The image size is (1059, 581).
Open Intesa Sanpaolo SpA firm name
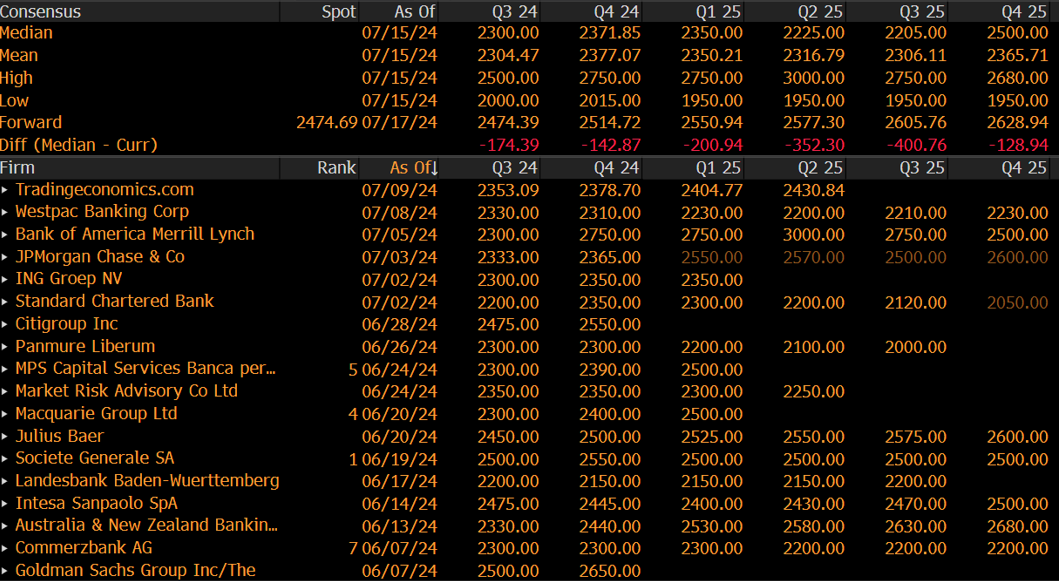pos(97,503)
